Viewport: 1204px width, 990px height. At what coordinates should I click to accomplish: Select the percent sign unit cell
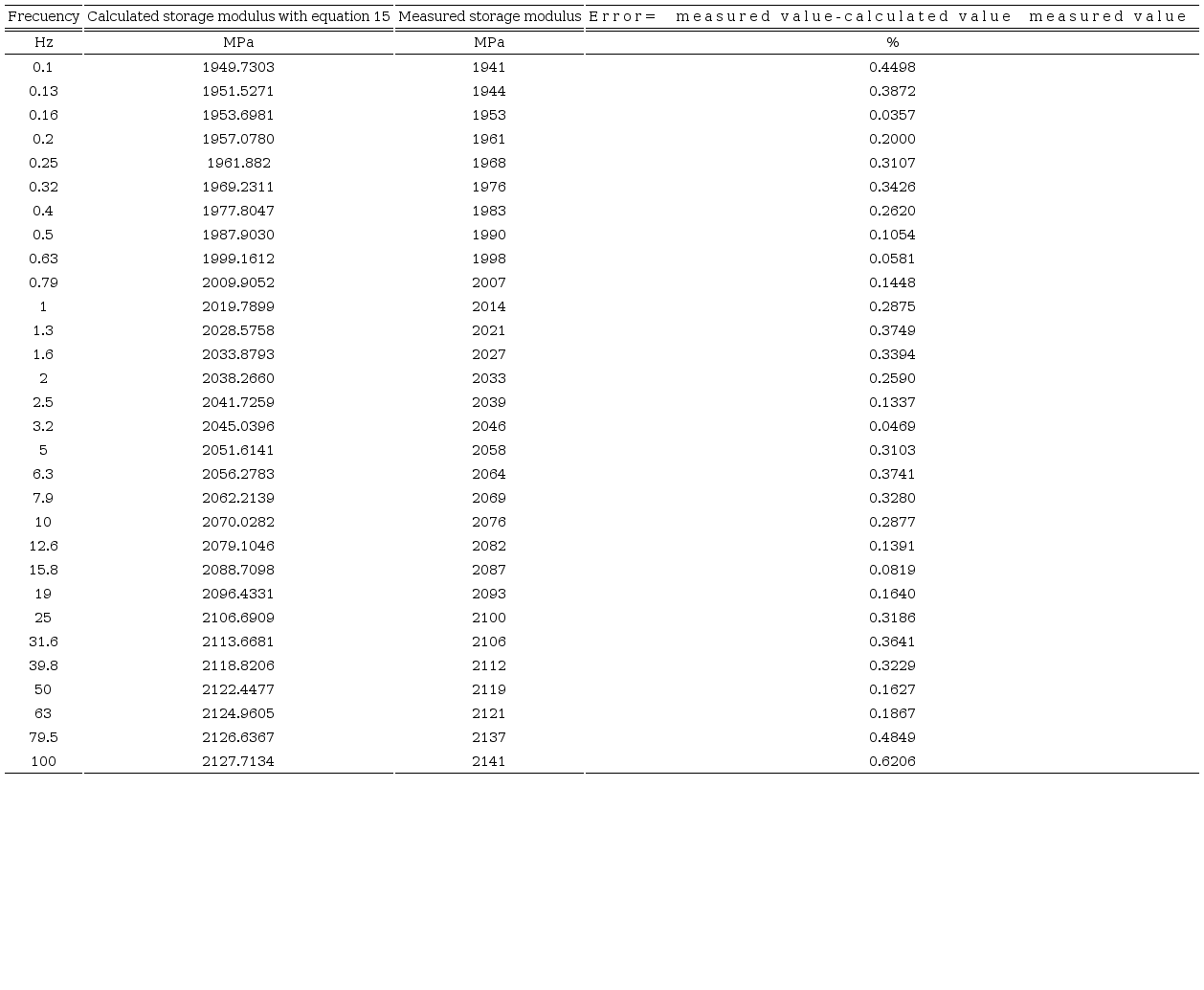pyautogui.click(x=892, y=42)
